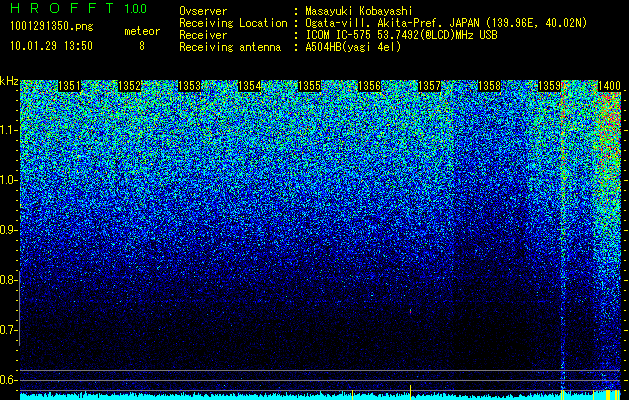This screenshot has height=400, width=629.
Task: Click the 0.8 frequency axis label
Action: (8, 280)
